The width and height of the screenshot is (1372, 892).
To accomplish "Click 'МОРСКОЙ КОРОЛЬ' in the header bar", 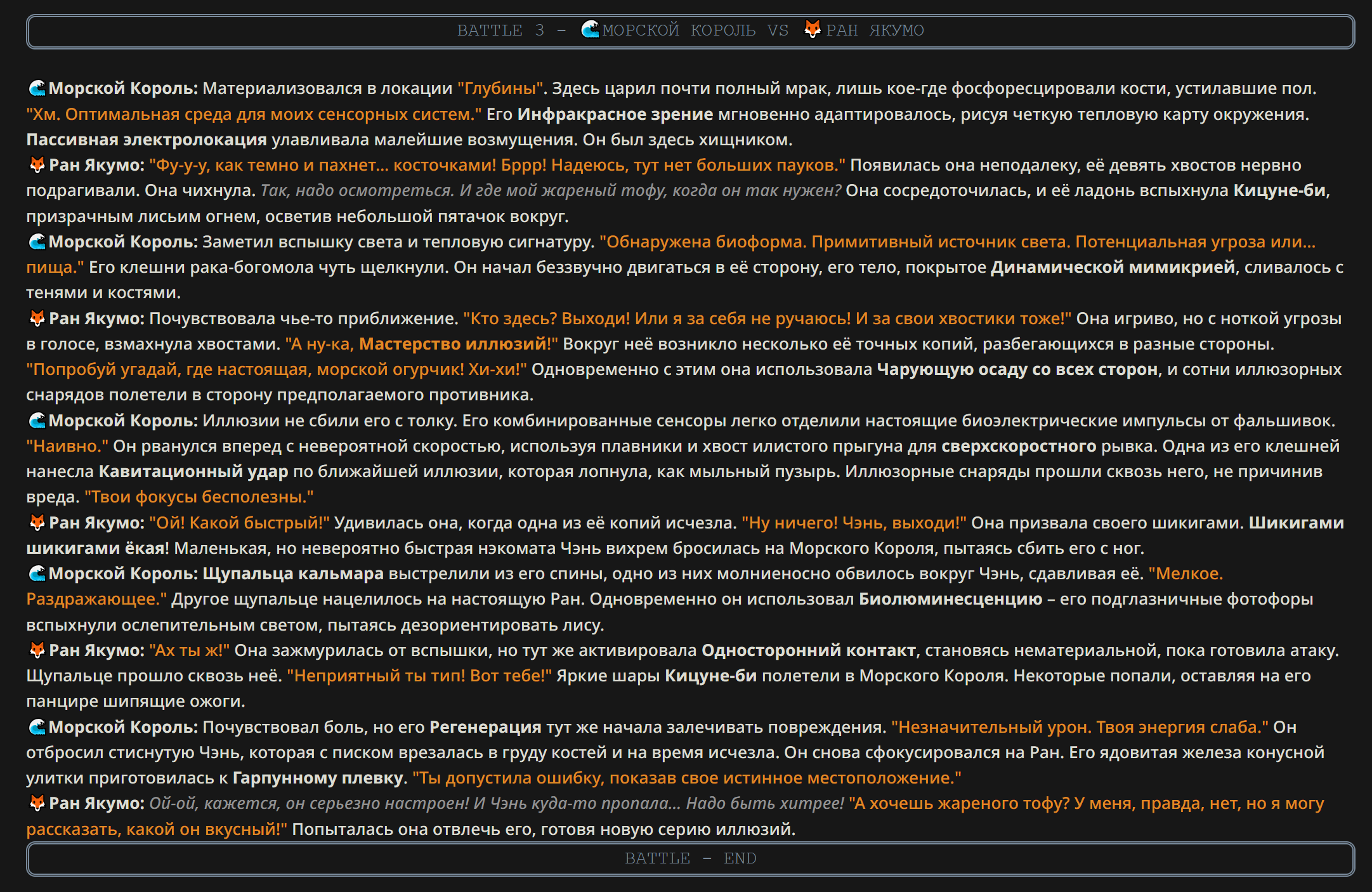I will (x=679, y=30).
